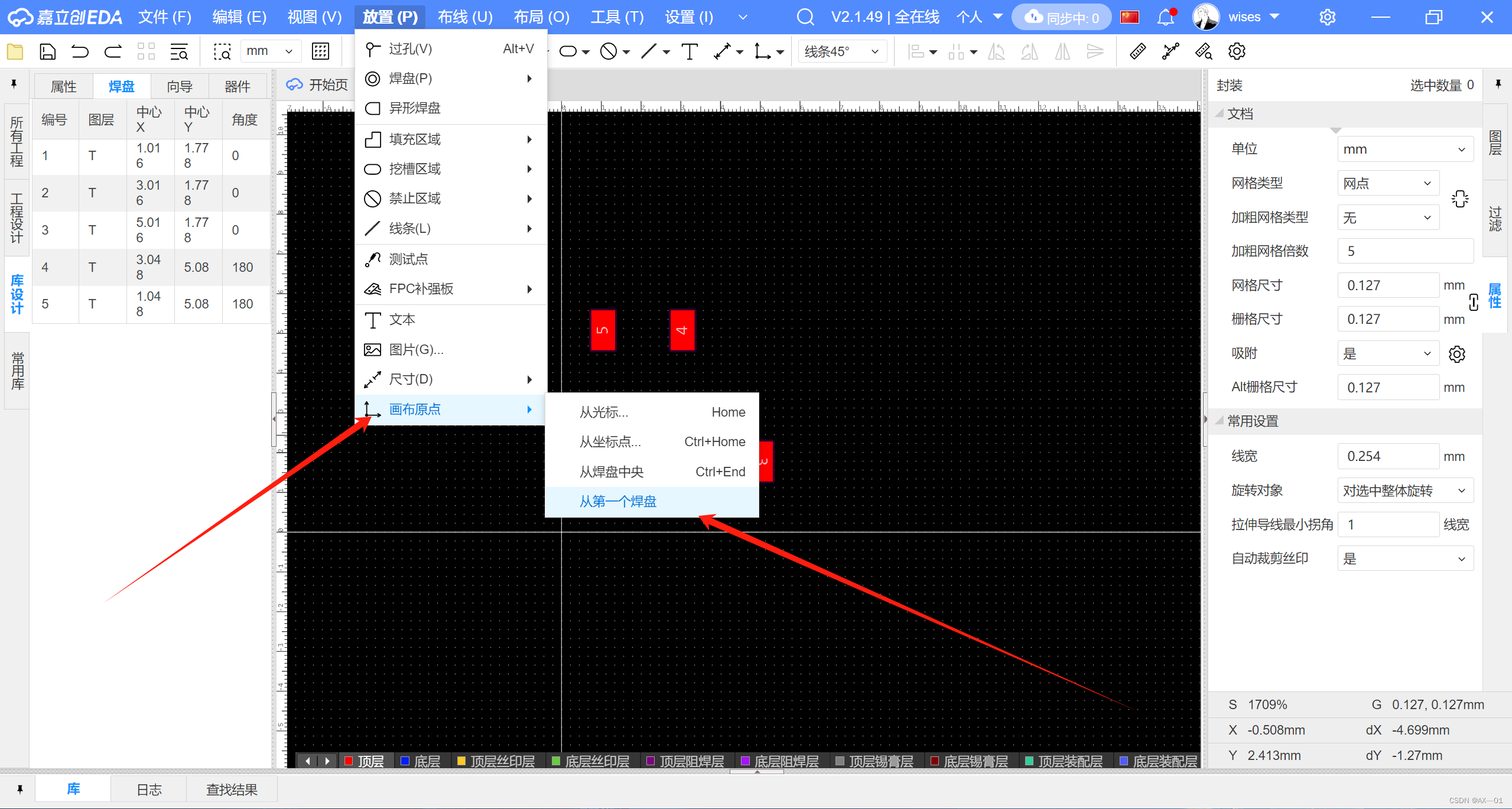Viewport: 1512px width, 809px height.
Task: Select the text tool in toolbar
Action: 689,51
